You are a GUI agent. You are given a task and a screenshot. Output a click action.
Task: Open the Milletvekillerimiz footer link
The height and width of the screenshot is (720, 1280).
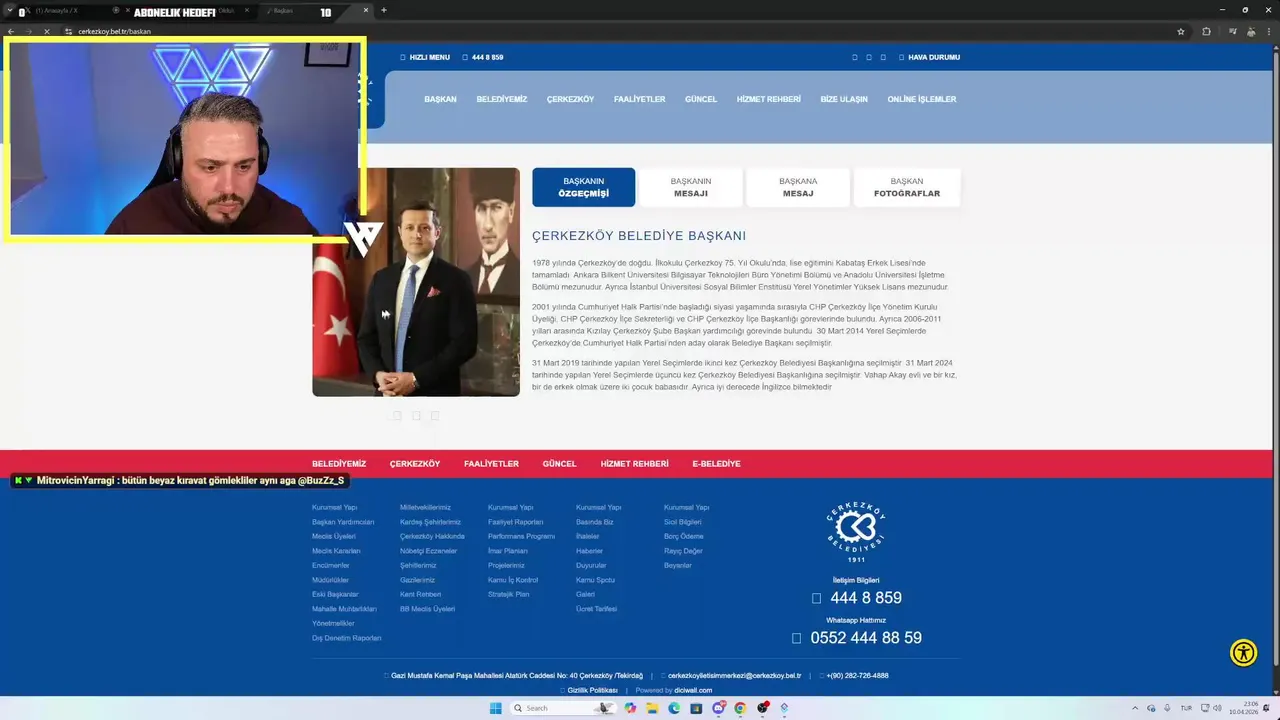(x=425, y=507)
